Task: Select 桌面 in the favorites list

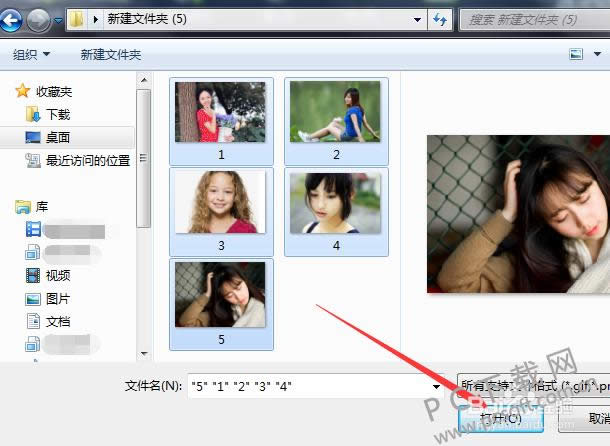Action: (58, 137)
